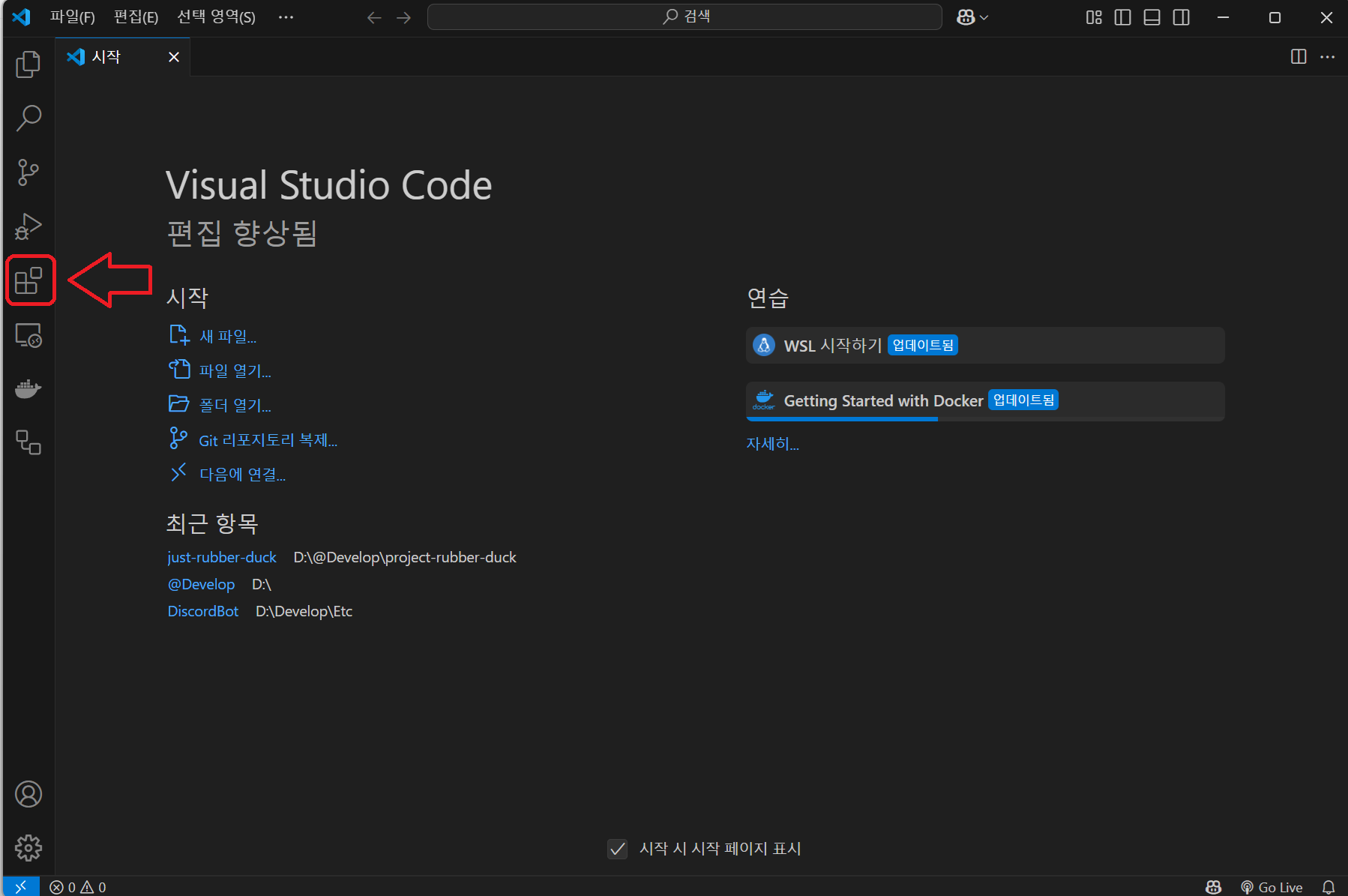Split the editor to the right
This screenshot has width=1348, height=896.
1299,57
